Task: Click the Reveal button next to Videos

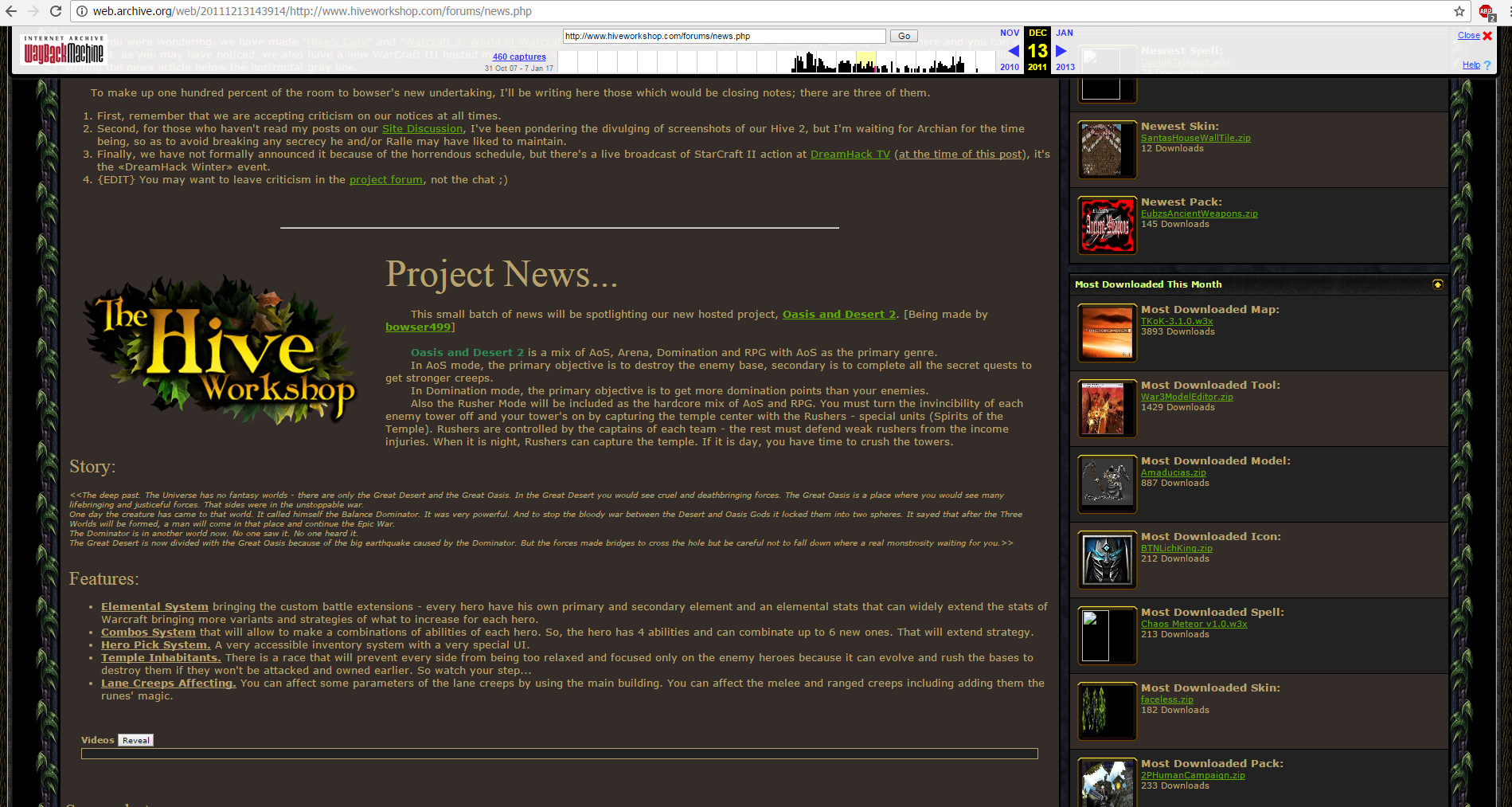Action: [135, 740]
